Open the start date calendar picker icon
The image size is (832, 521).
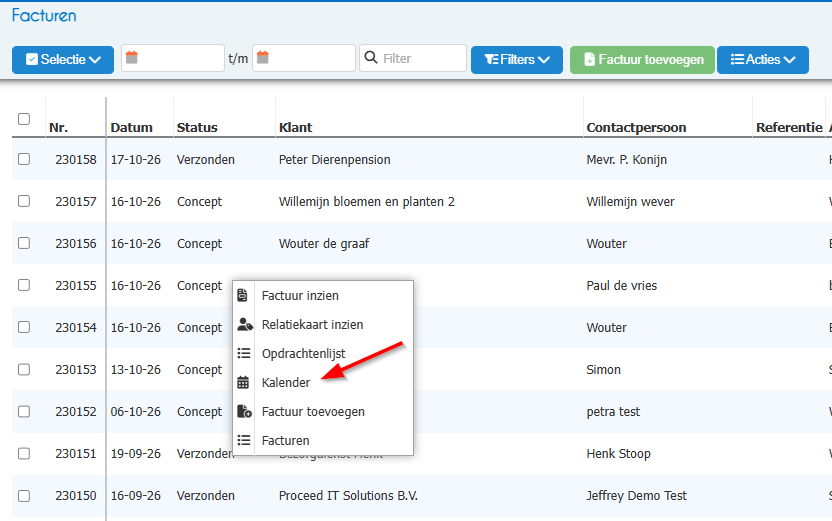click(132, 57)
